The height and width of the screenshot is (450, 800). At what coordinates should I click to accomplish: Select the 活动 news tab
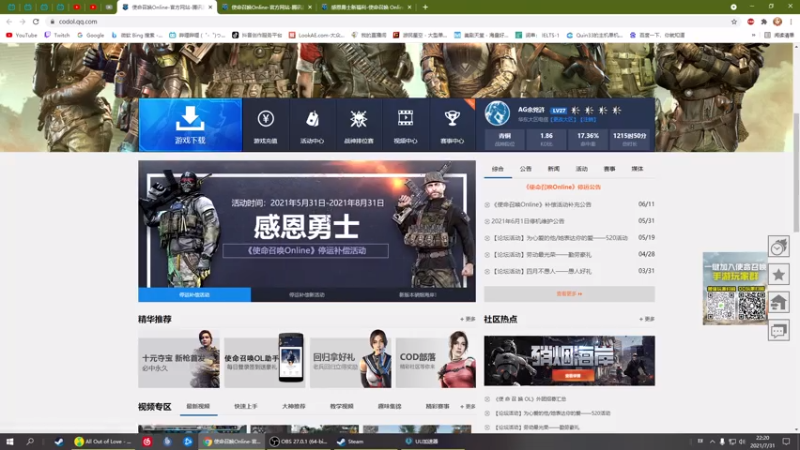582,169
